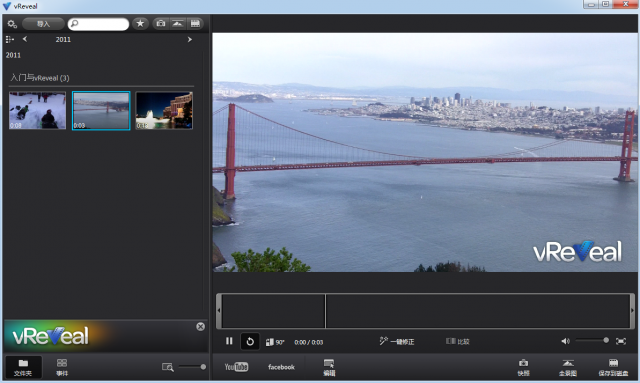Screen dimensions: 640x383
Task: Share the video to YouTube
Action: coord(236,367)
